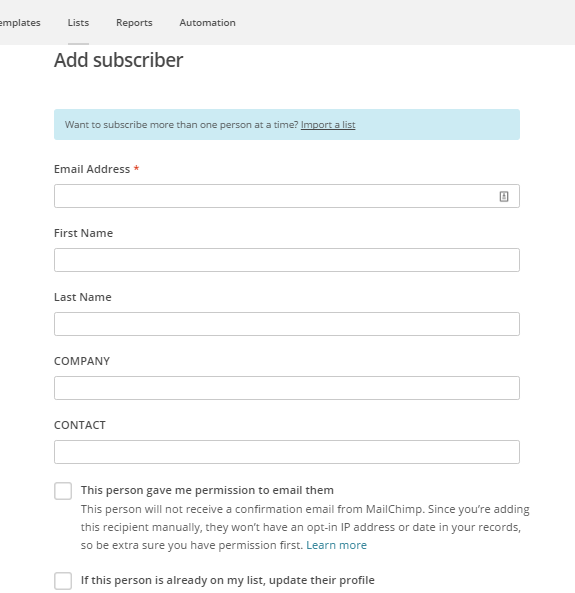Click the CONTACT label above its field
The image size is (575, 593).
click(80, 425)
